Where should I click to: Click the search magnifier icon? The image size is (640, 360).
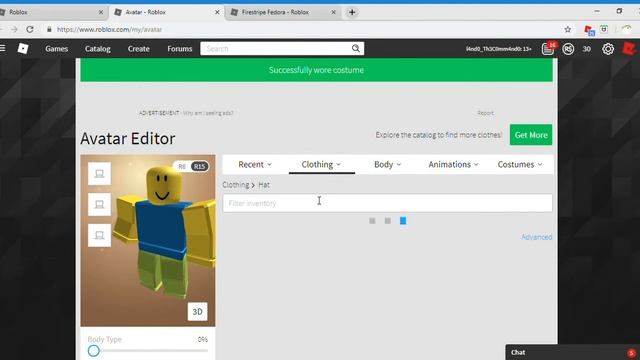click(x=356, y=49)
